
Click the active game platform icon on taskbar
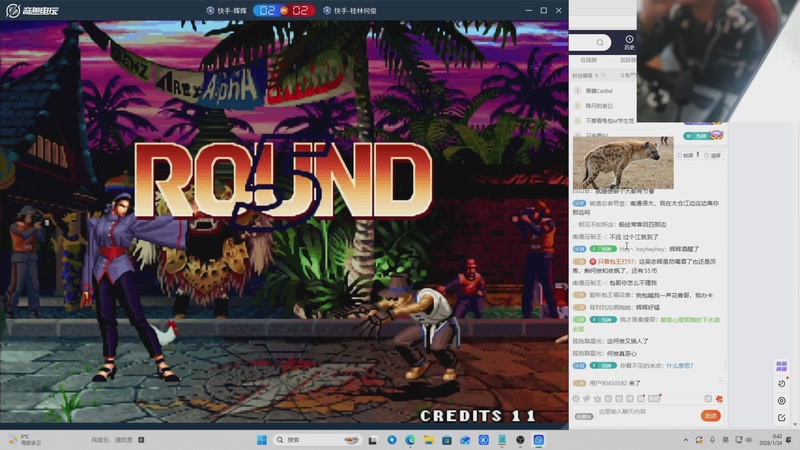pyautogui.click(x=539, y=440)
